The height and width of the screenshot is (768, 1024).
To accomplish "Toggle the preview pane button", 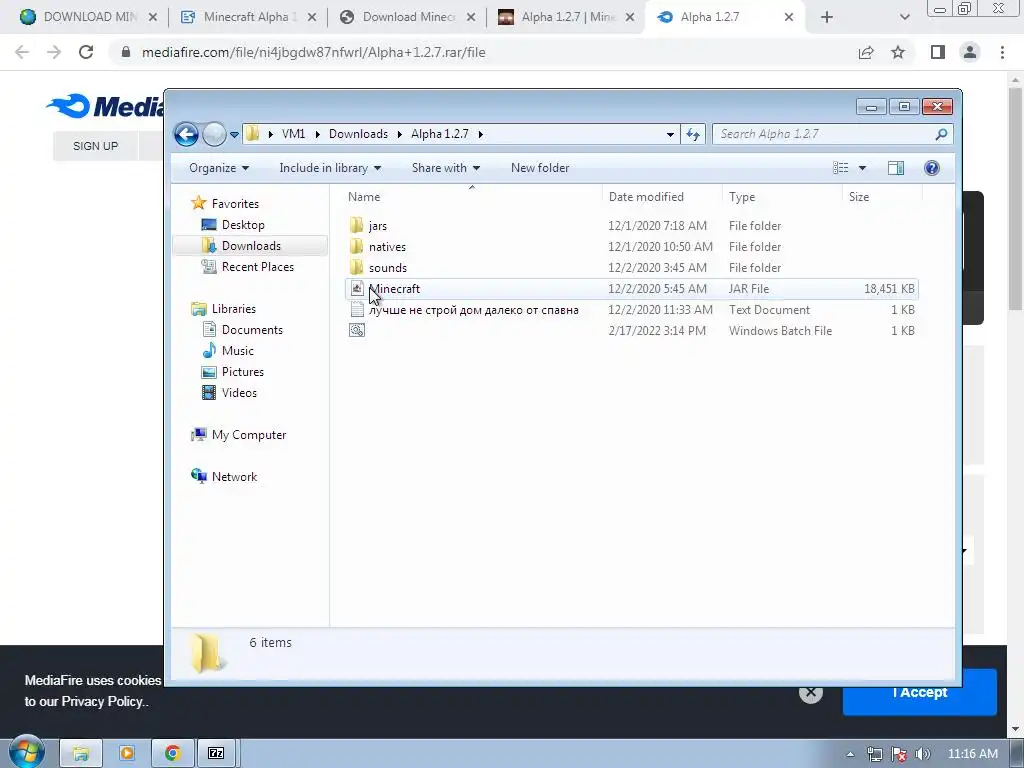I will click(x=896, y=168).
